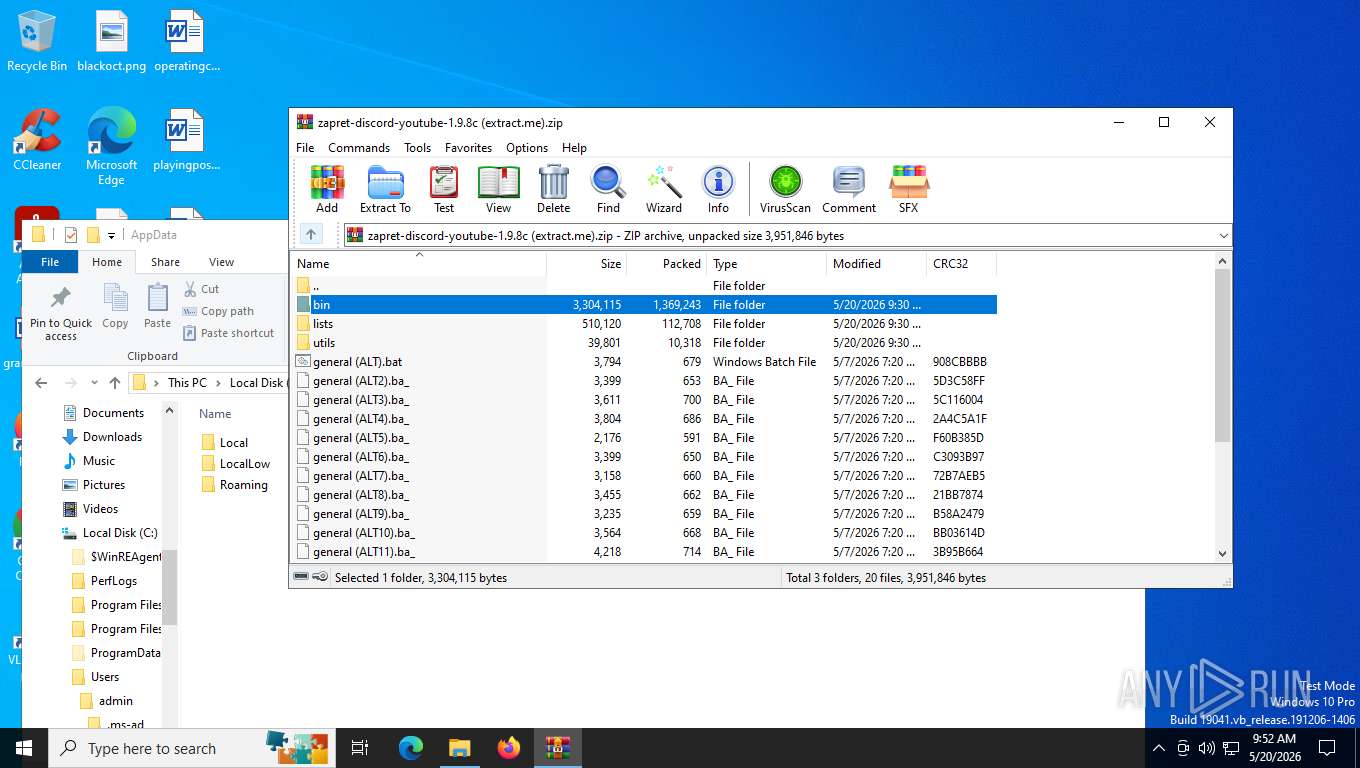Open Microsoft Edge desktop shortcut

point(111,147)
